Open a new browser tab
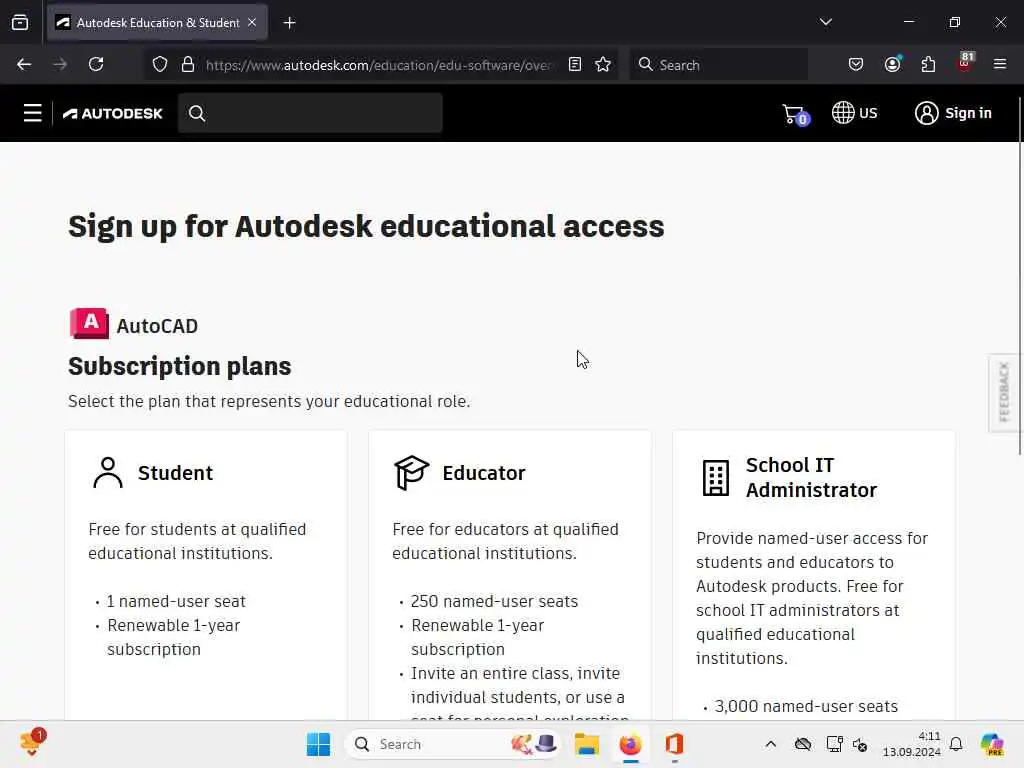This screenshot has height=768, width=1024. pos(289,23)
